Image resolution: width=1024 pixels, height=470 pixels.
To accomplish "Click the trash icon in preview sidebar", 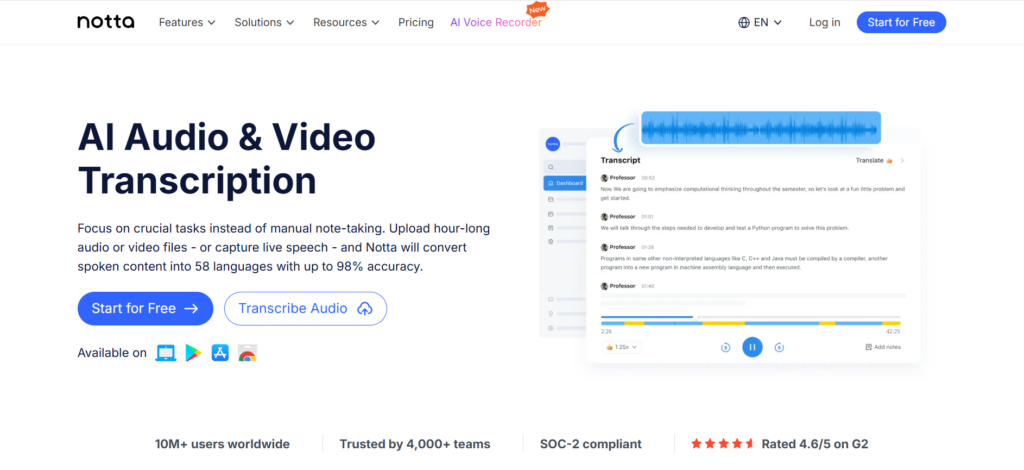I will point(551,242).
